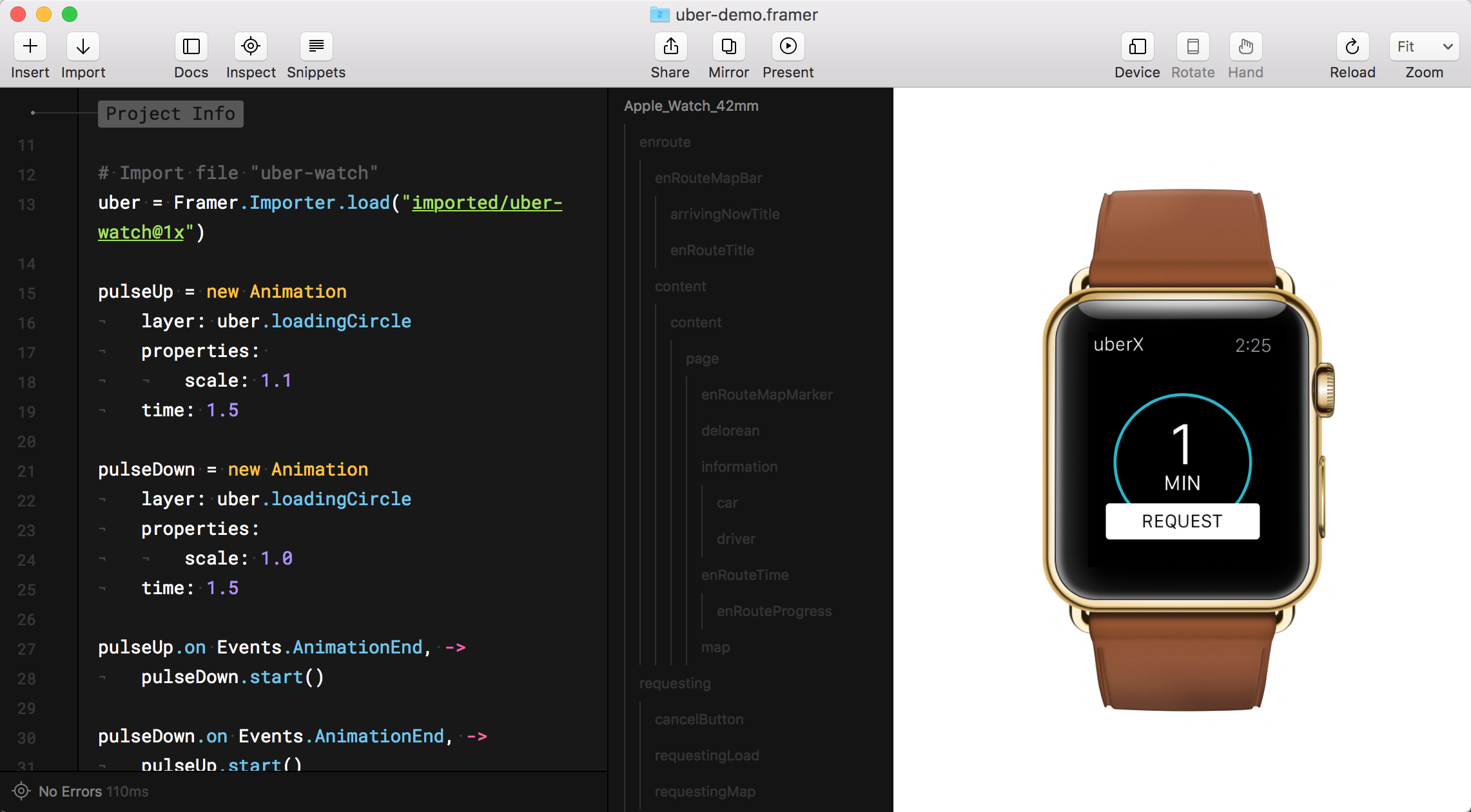Click the Share upload icon
The width and height of the screenshot is (1471, 812).
[670, 46]
